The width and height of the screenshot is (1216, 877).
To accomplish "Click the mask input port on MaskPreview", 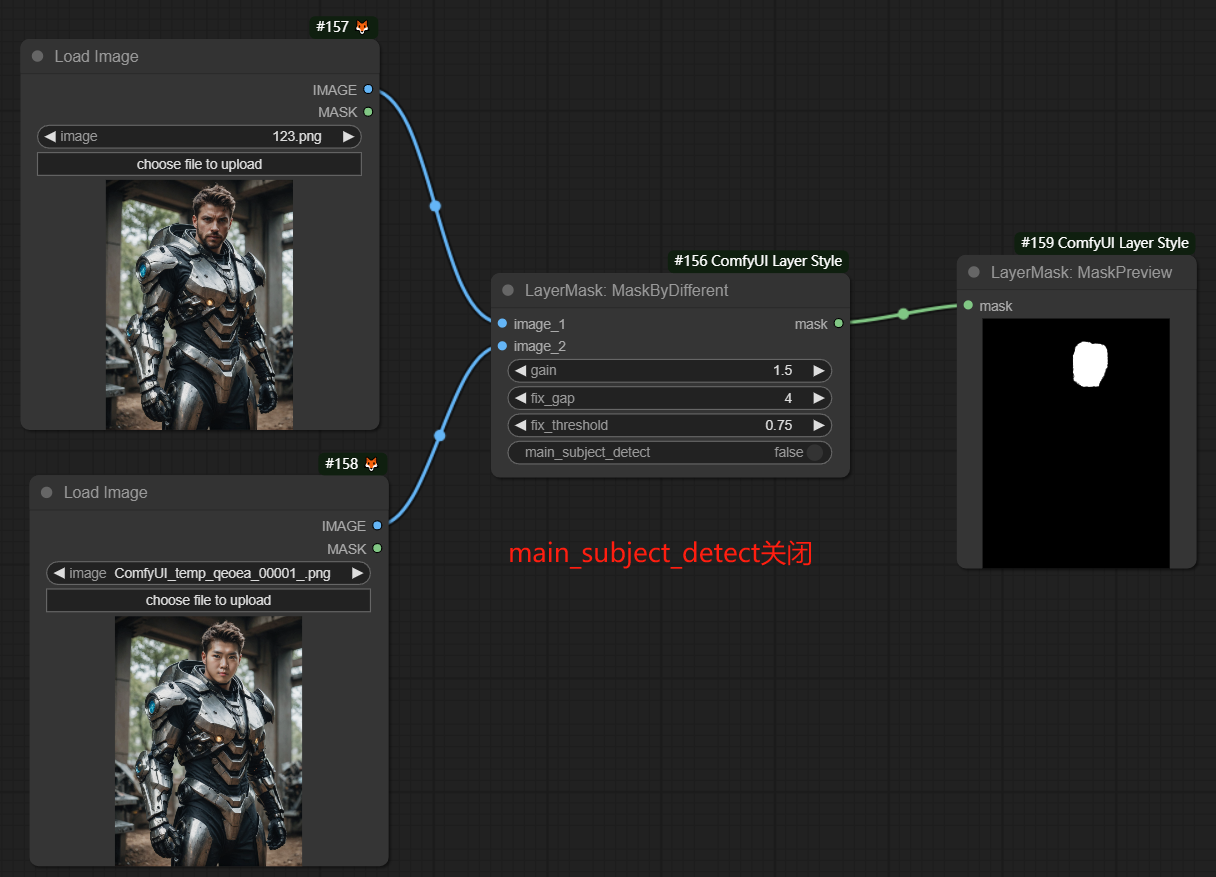I will point(968,306).
